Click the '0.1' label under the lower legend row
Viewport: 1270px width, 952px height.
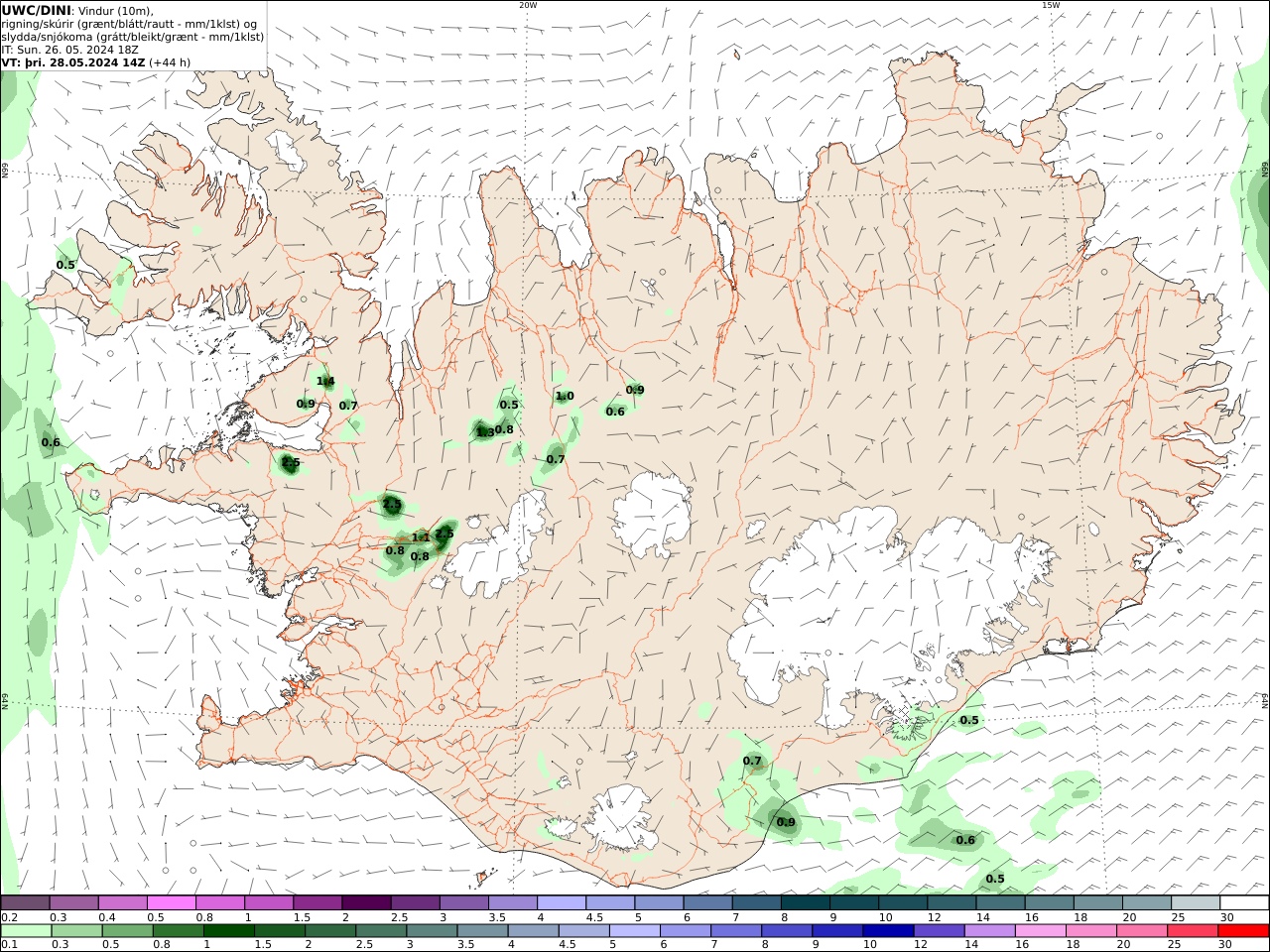pyautogui.click(x=9, y=945)
